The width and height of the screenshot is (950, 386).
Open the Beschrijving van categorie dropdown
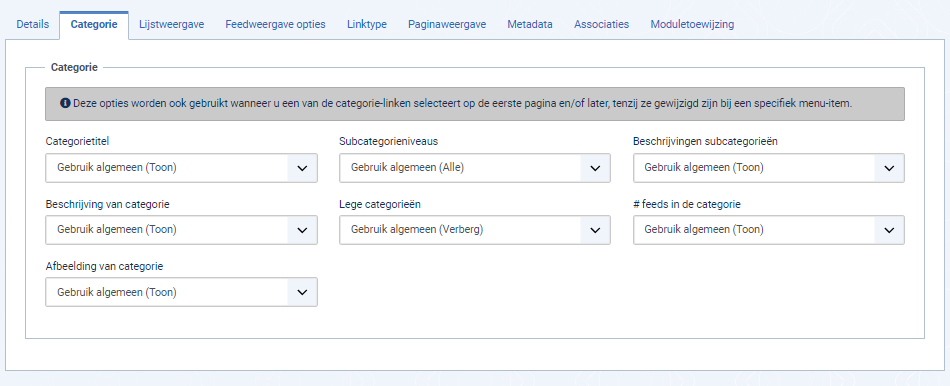(x=181, y=230)
